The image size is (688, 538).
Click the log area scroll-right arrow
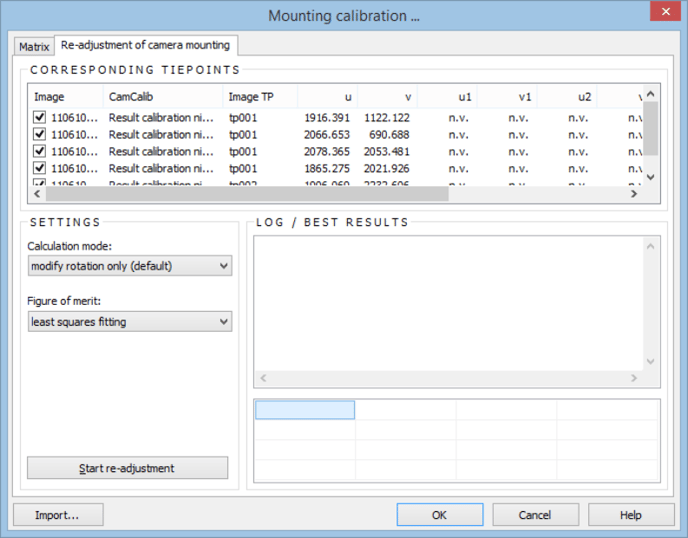pyautogui.click(x=633, y=378)
